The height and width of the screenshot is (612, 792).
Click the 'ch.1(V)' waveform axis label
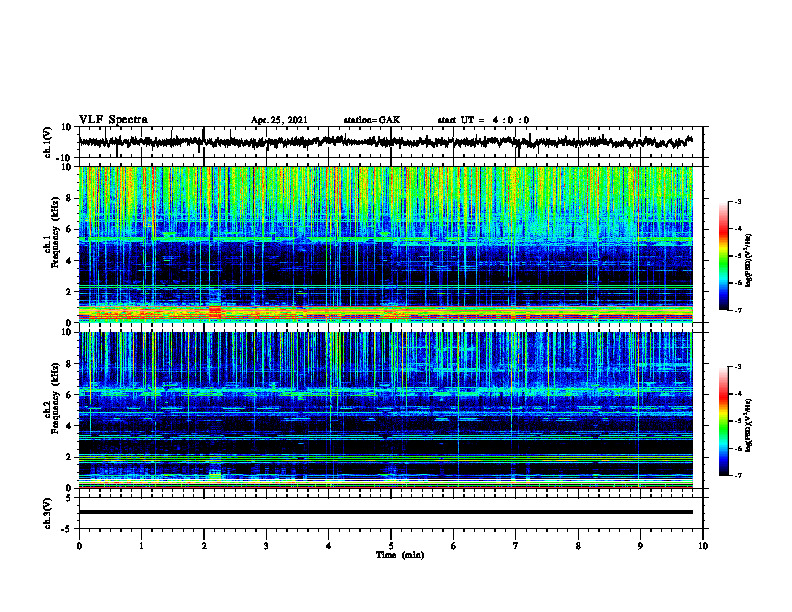[47, 142]
